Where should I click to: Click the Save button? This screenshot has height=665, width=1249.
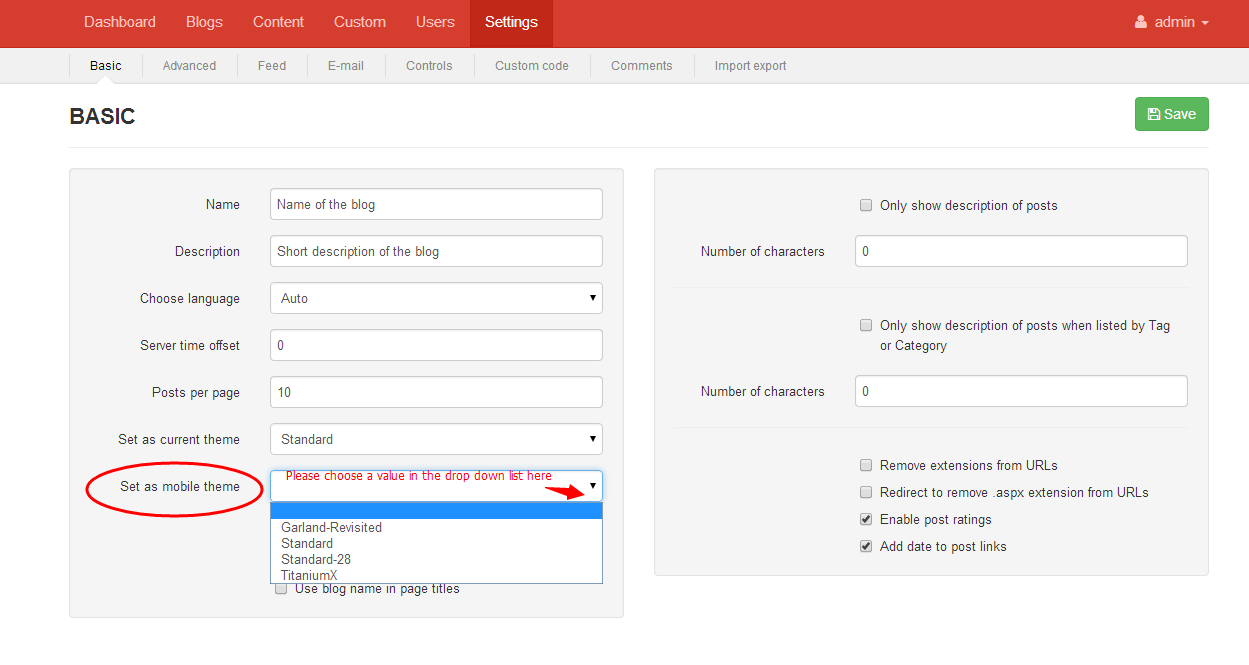(1171, 114)
